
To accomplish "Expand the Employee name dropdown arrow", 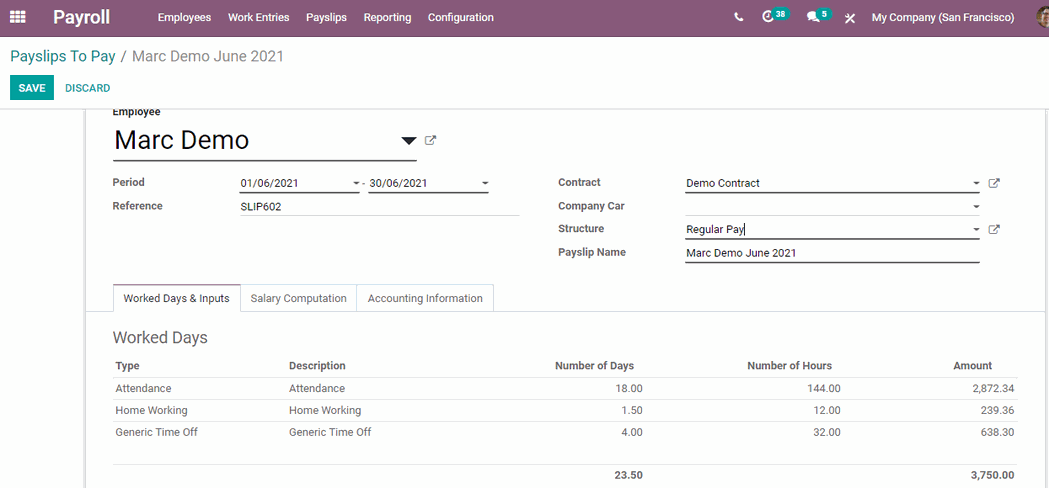I will (408, 141).
